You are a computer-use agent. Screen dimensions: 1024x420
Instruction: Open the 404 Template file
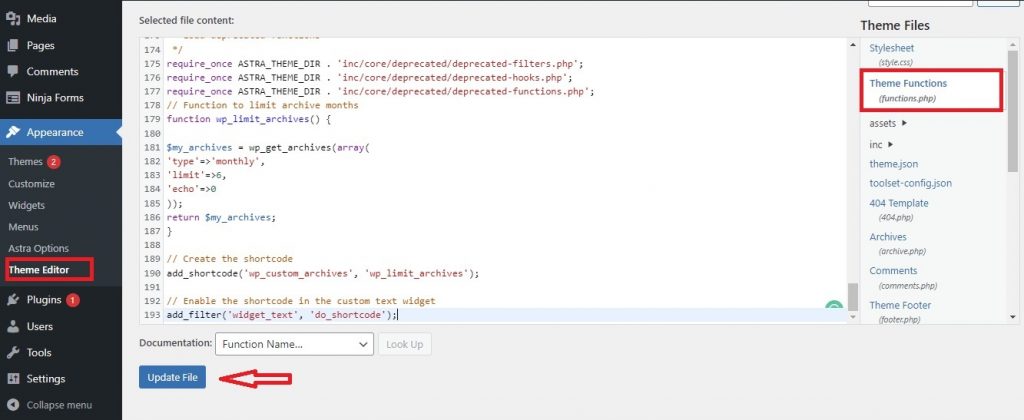899,203
